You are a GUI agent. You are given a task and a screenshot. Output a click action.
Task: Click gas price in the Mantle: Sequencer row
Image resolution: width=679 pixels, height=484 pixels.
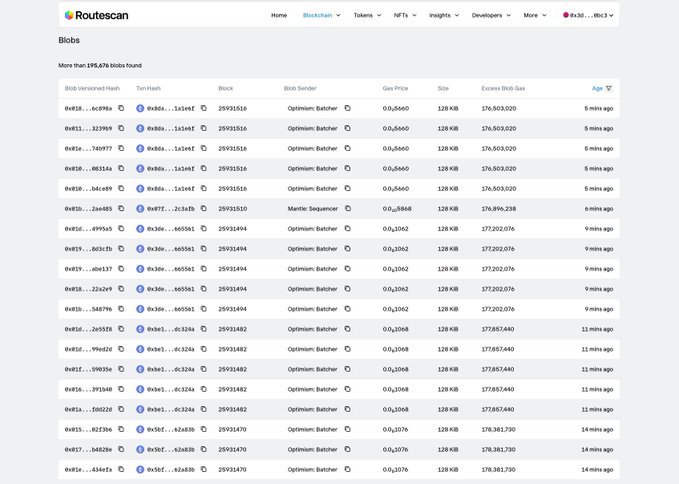(x=397, y=209)
